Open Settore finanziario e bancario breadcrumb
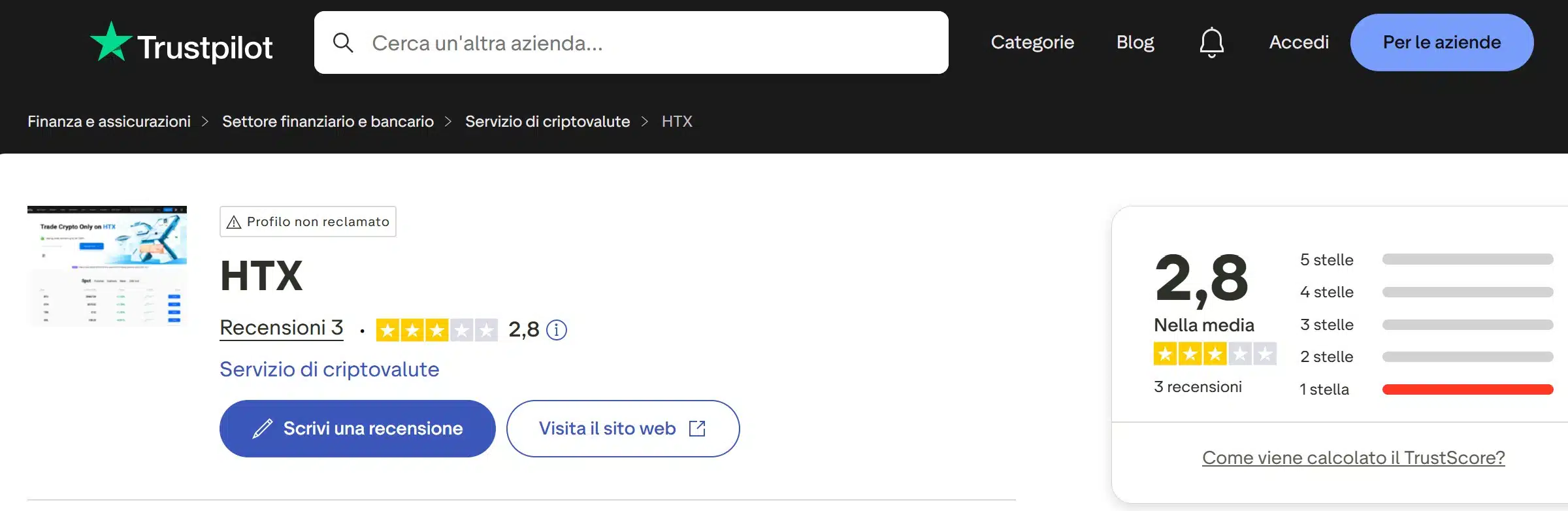1568x511 pixels. coord(328,122)
